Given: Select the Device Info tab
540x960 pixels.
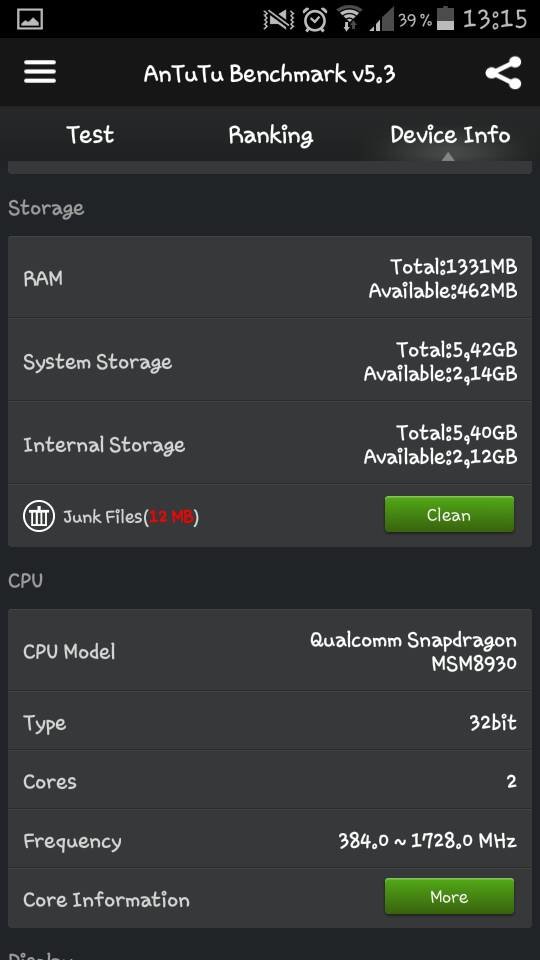Looking at the screenshot, I should point(450,135).
